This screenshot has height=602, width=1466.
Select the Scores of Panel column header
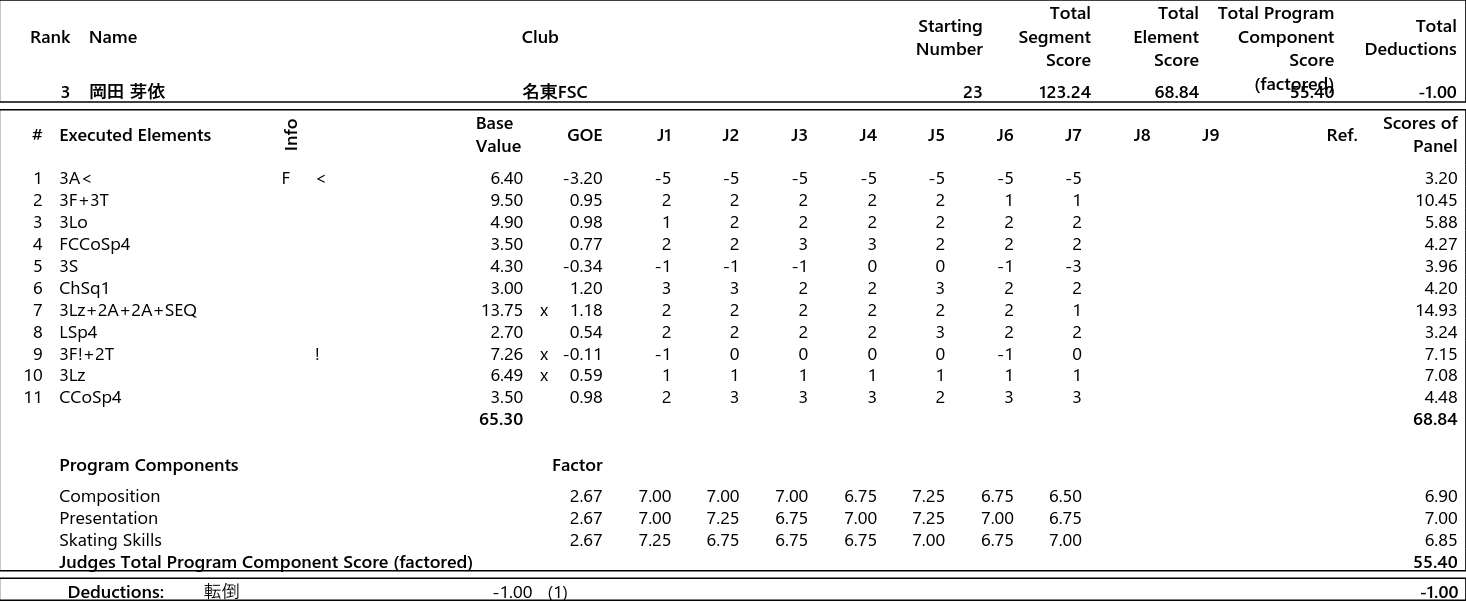pos(1419,135)
